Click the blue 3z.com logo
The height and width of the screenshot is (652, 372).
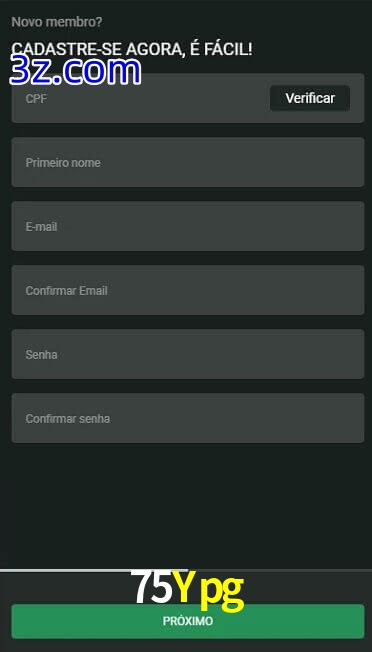tap(75, 71)
